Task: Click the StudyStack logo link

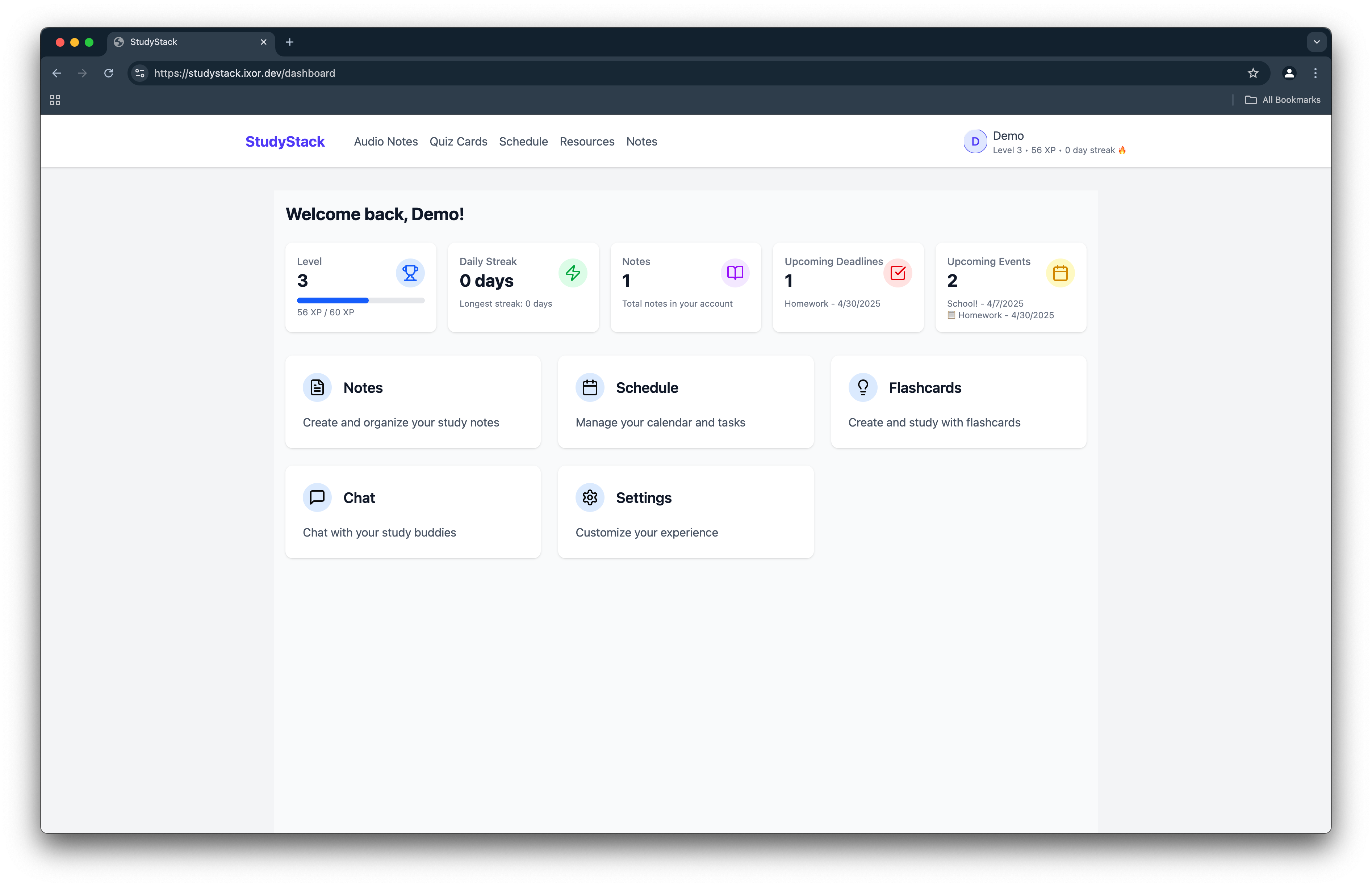Action: point(285,142)
